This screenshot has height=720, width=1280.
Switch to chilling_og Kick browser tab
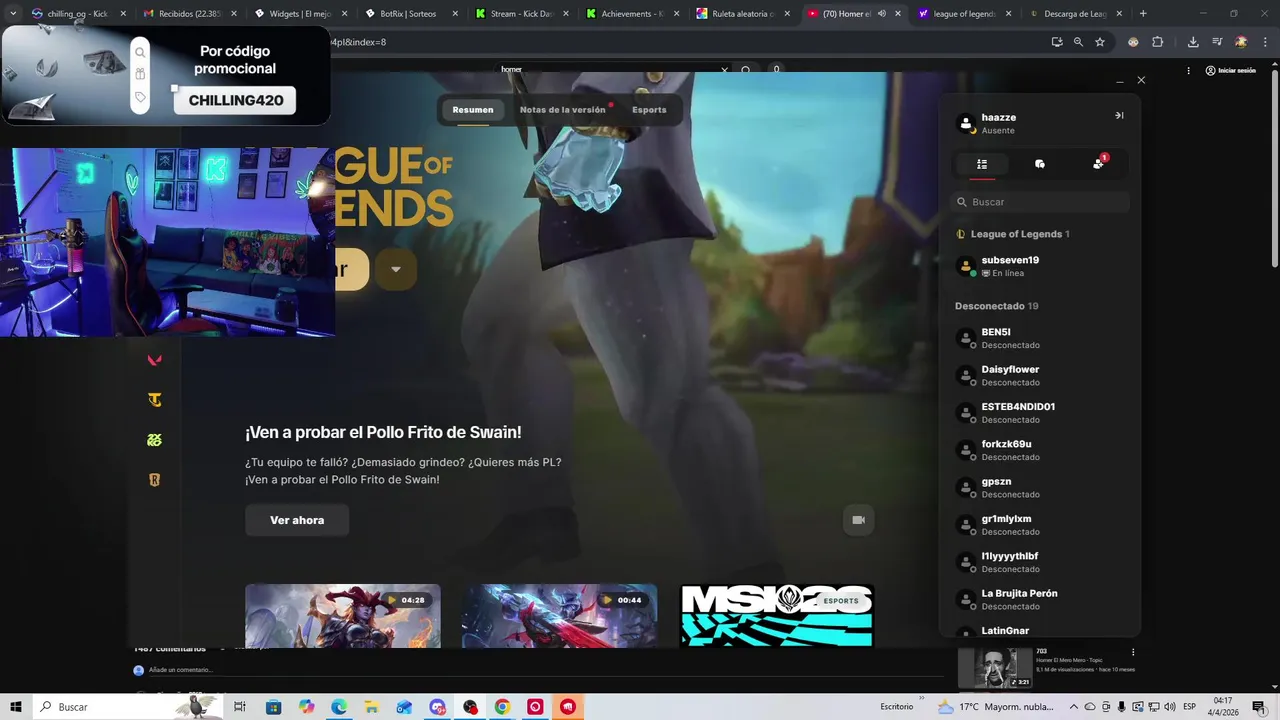[78, 14]
